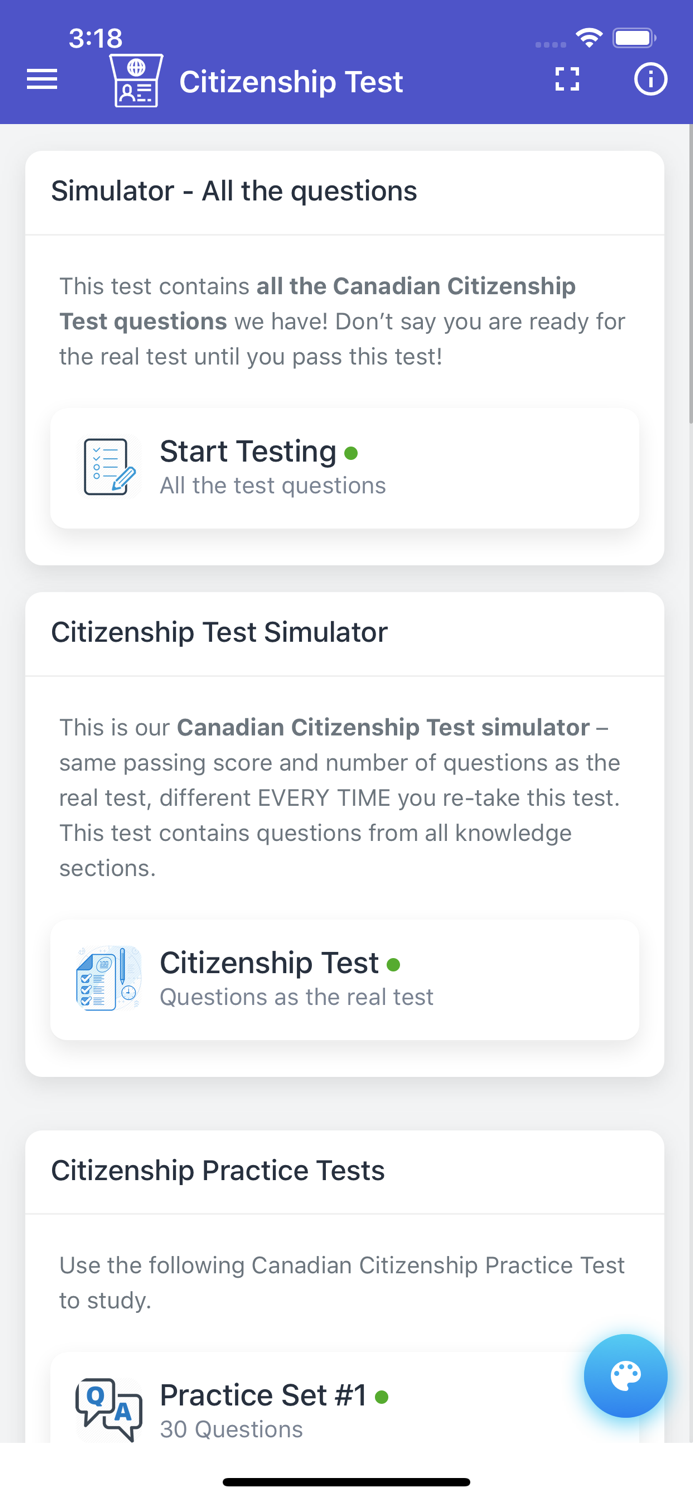The width and height of the screenshot is (693, 1500).
Task: Open the info screen via the i icon
Action: 650,79
